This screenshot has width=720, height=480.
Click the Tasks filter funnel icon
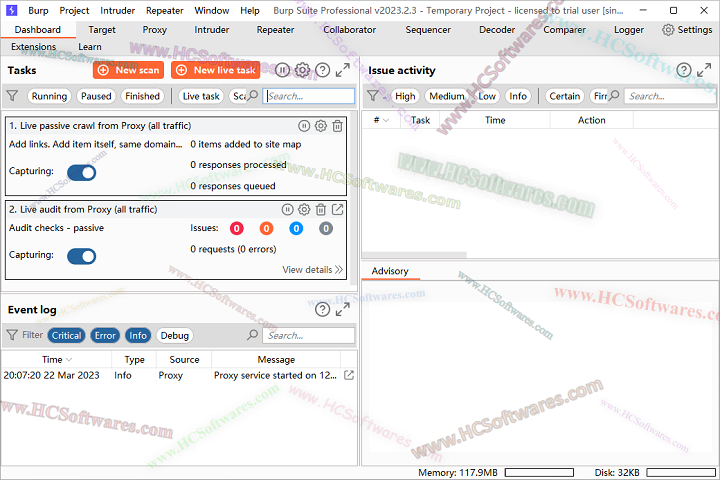[12, 96]
